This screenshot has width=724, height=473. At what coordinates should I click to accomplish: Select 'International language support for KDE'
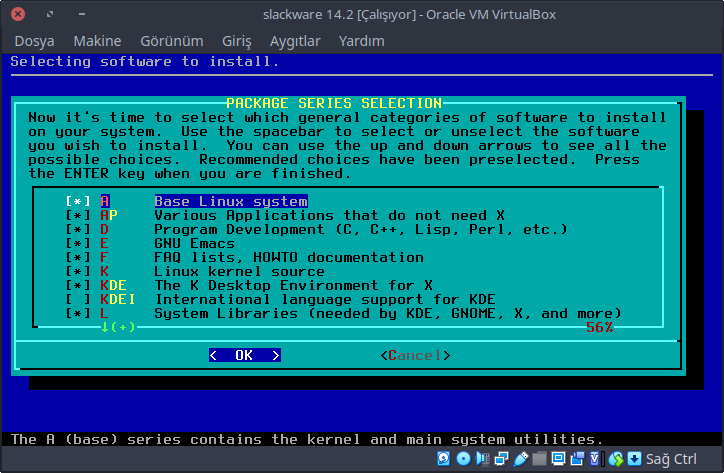[325, 299]
